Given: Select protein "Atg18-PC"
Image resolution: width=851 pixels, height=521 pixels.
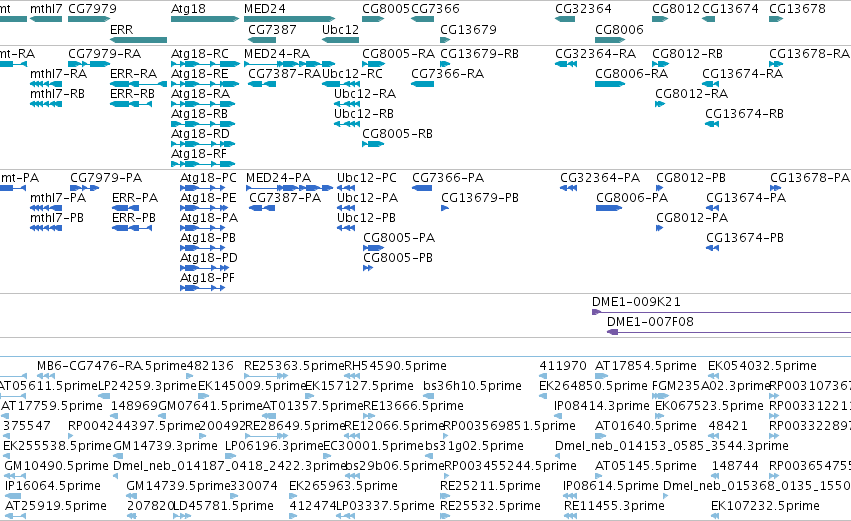Looking at the screenshot, I should pos(208,178).
